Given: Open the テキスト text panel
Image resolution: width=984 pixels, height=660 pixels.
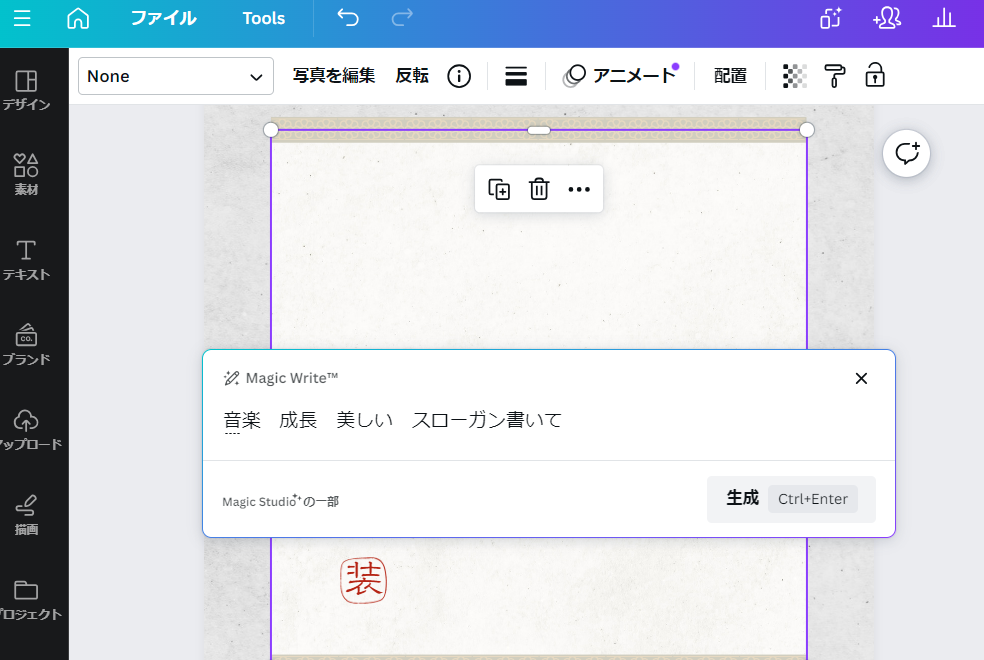Looking at the screenshot, I should coord(26,260).
